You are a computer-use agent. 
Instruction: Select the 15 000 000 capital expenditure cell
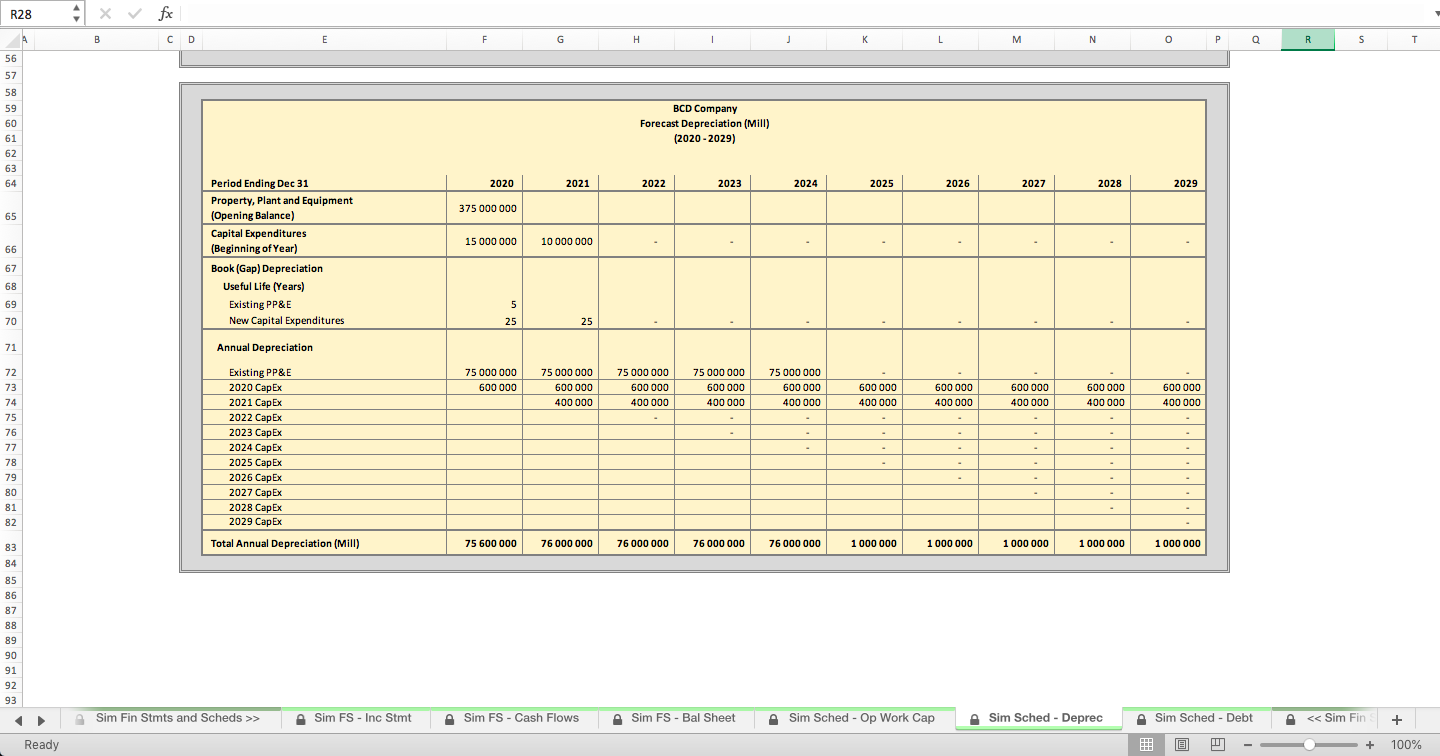pos(484,241)
